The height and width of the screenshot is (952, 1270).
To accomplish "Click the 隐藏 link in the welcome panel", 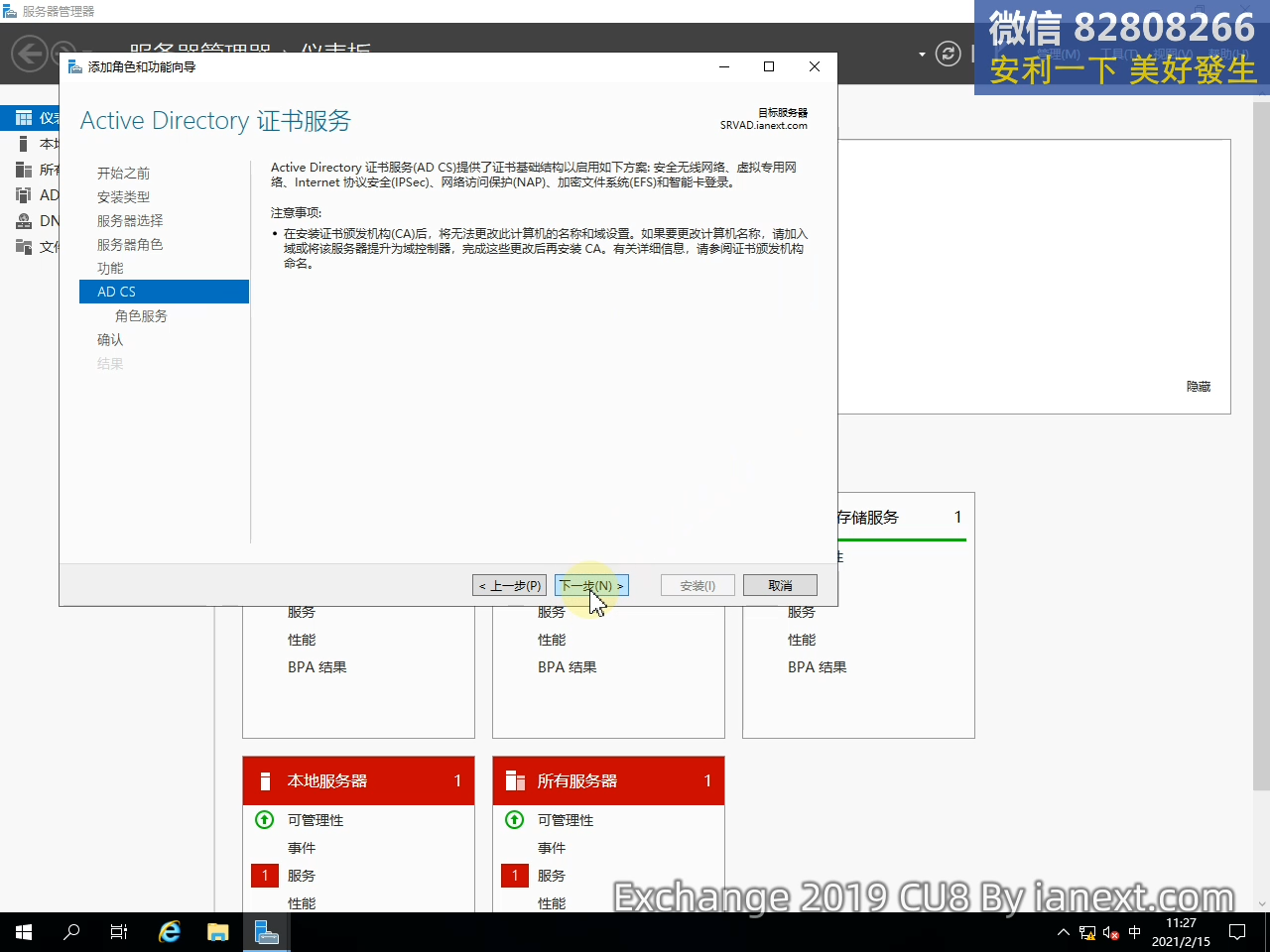I will pyautogui.click(x=1199, y=387).
